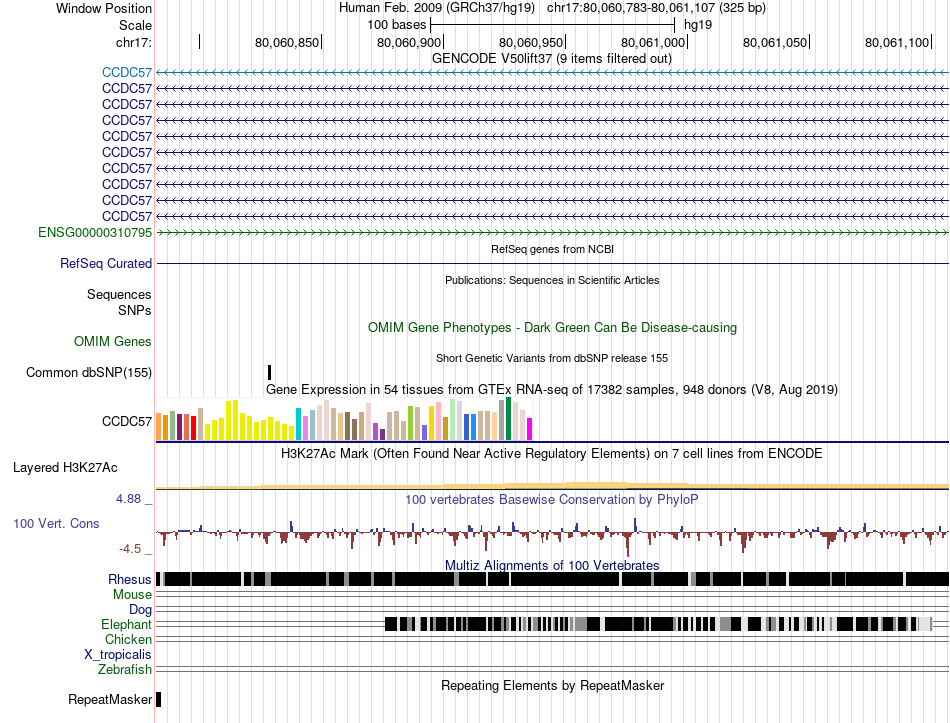Screen dimensions: 950x723
Task: Open the H3K27Ac Mark ENCODE track title
Action: coord(551,454)
